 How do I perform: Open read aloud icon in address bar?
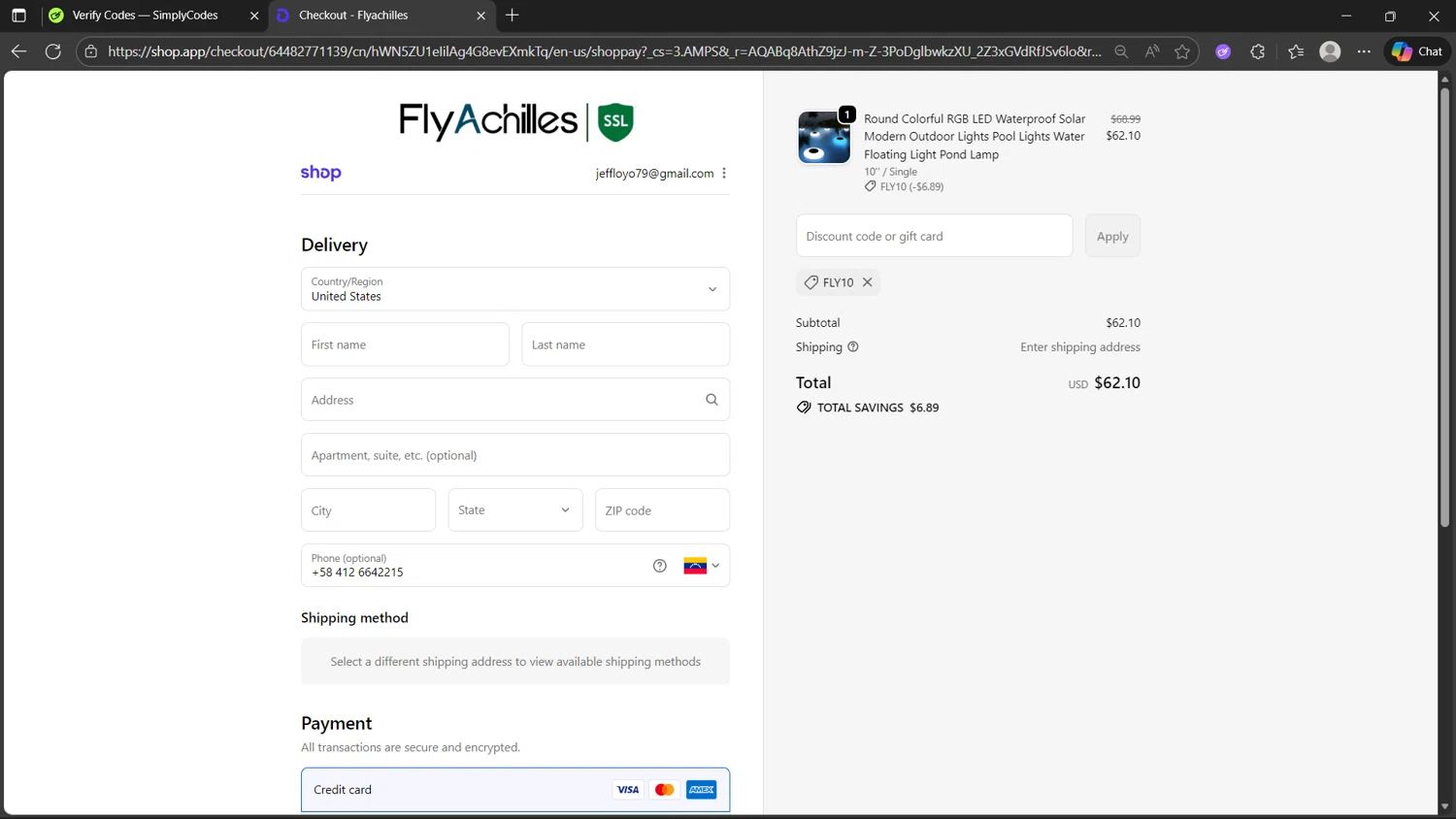(1151, 51)
